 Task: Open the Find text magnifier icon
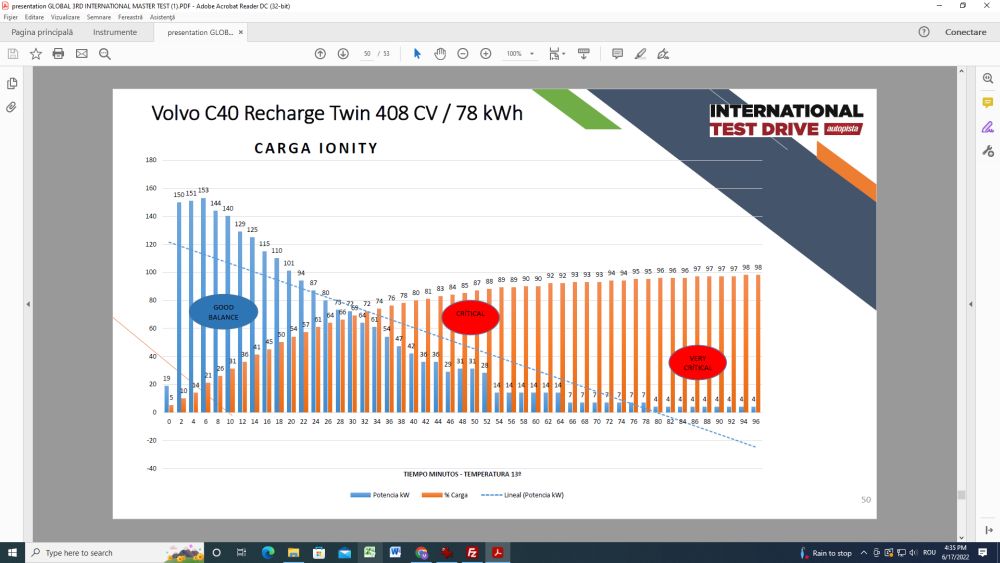click(105, 54)
